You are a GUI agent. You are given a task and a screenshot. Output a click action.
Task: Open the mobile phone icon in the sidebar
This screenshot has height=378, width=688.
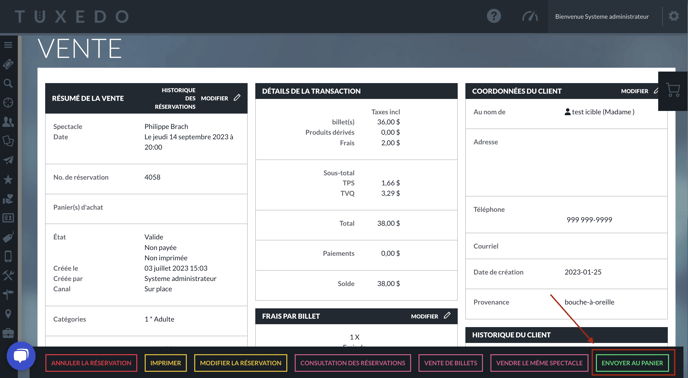(8, 256)
